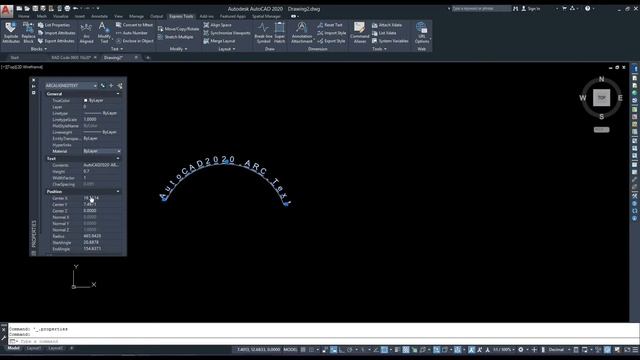Click the TrueColor ByLayer color swatch
The image size is (640, 360).
[x=85, y=100]
